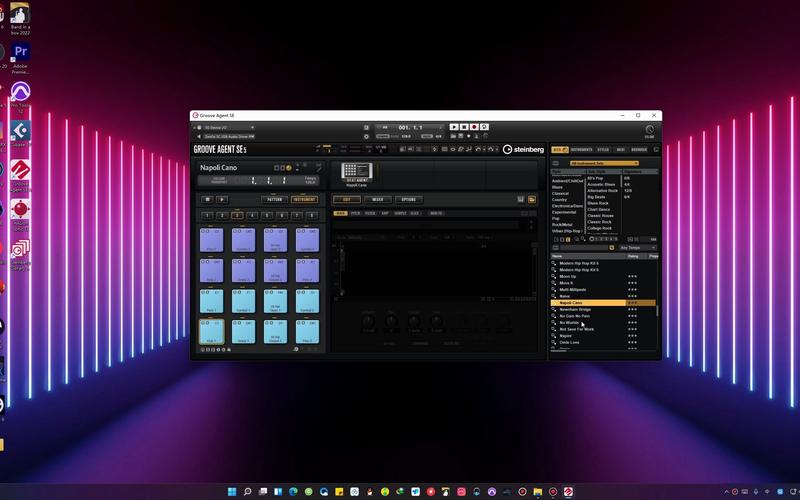
Task: Click the Steinberg logo
Action: [523, 149]
